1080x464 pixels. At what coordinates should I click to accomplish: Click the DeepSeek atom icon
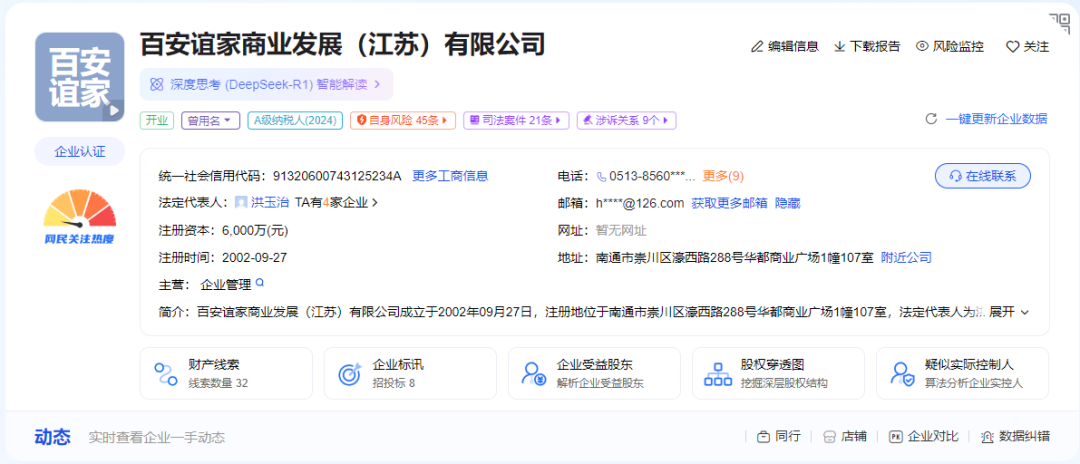pos(157,85)
